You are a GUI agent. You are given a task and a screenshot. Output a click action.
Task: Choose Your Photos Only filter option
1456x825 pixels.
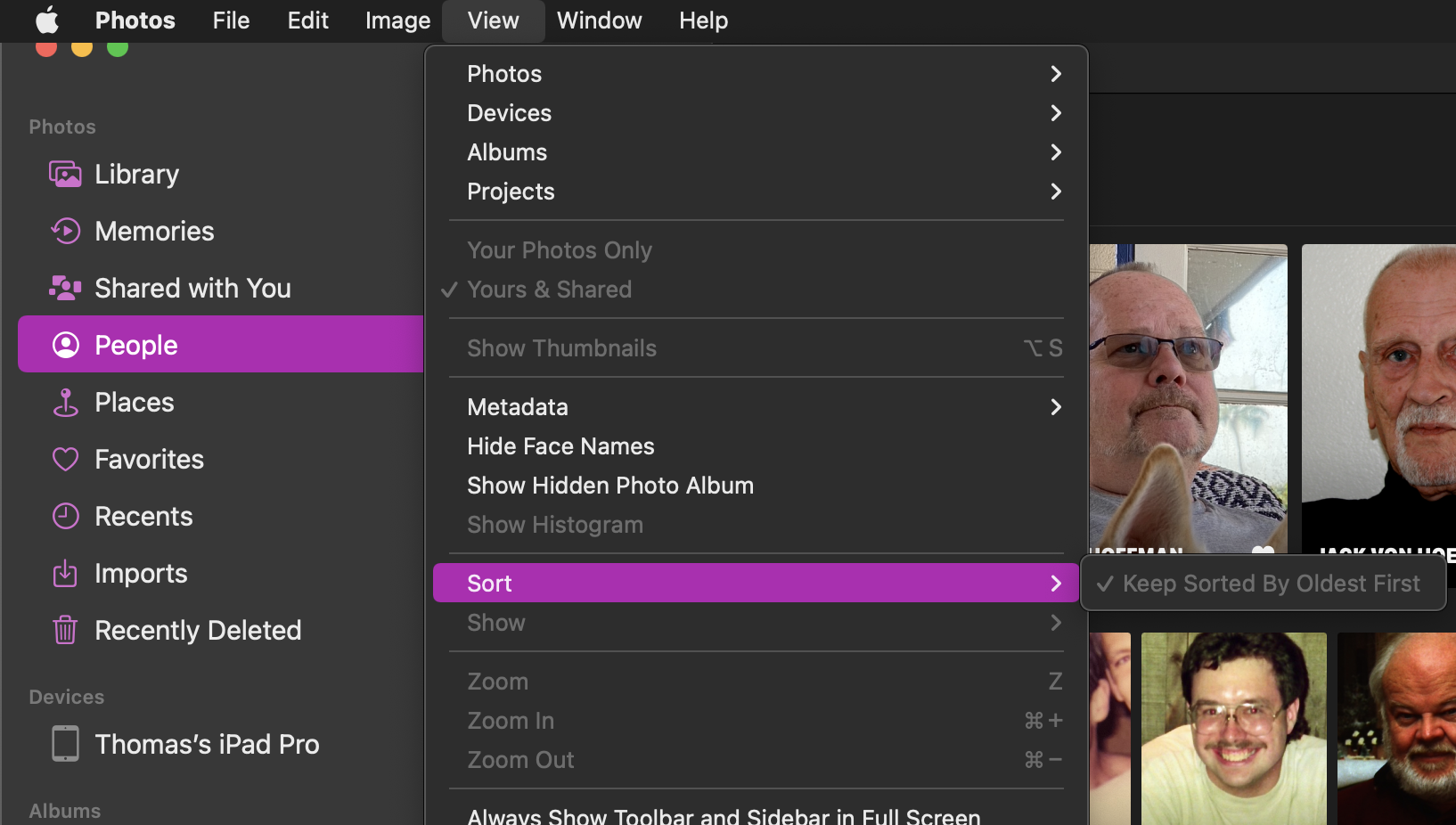559,250
